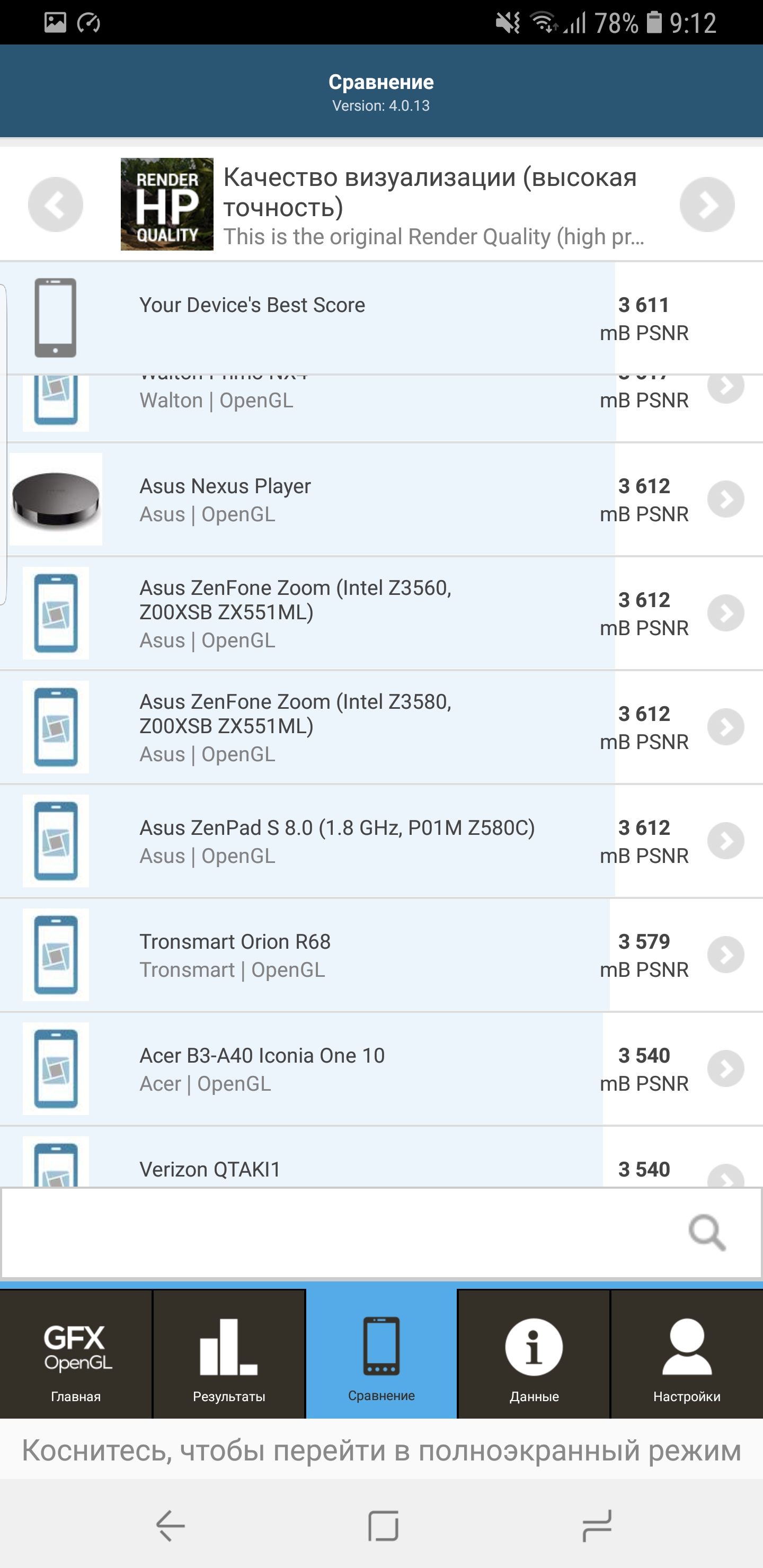Select Asus ZenFone Zoom Intel Z3580 entry

tap(295, 727)
